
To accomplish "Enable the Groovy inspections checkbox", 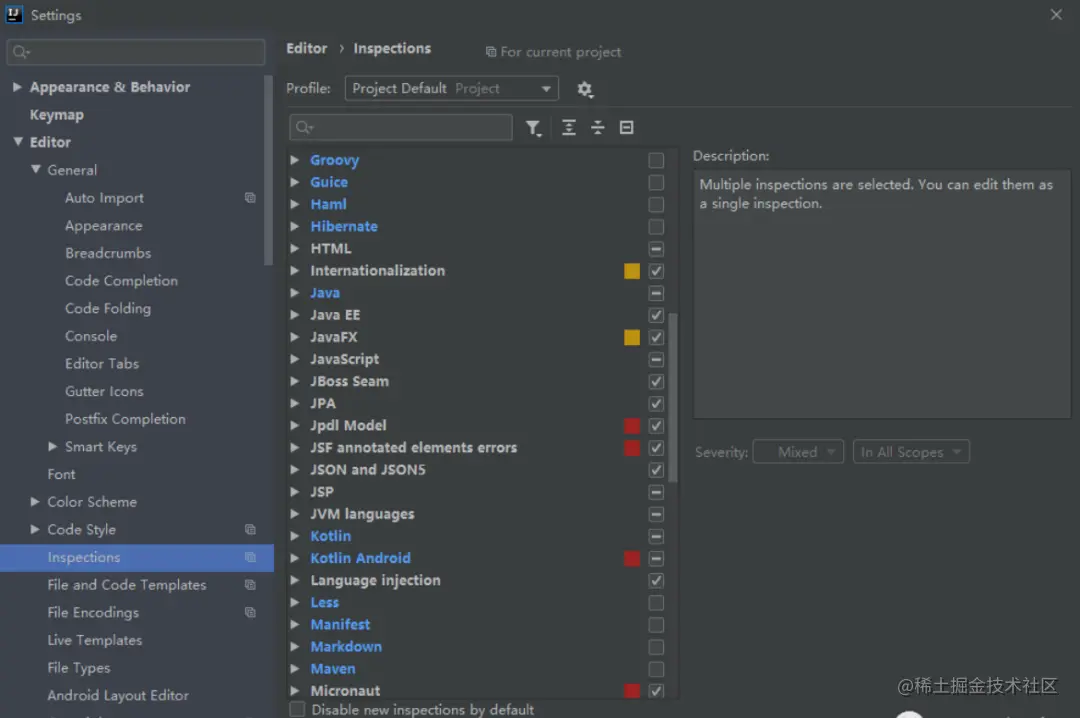I will tap(656, 161).
